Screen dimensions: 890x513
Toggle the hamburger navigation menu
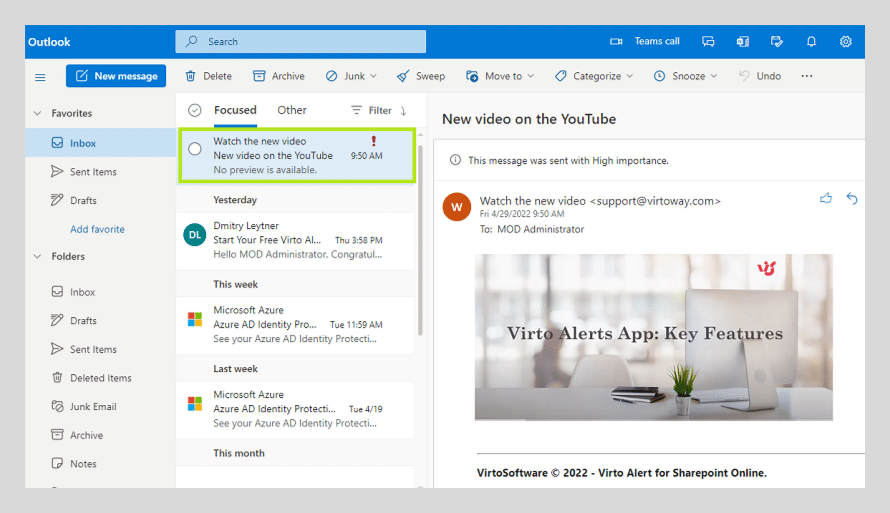pos(40,77)
